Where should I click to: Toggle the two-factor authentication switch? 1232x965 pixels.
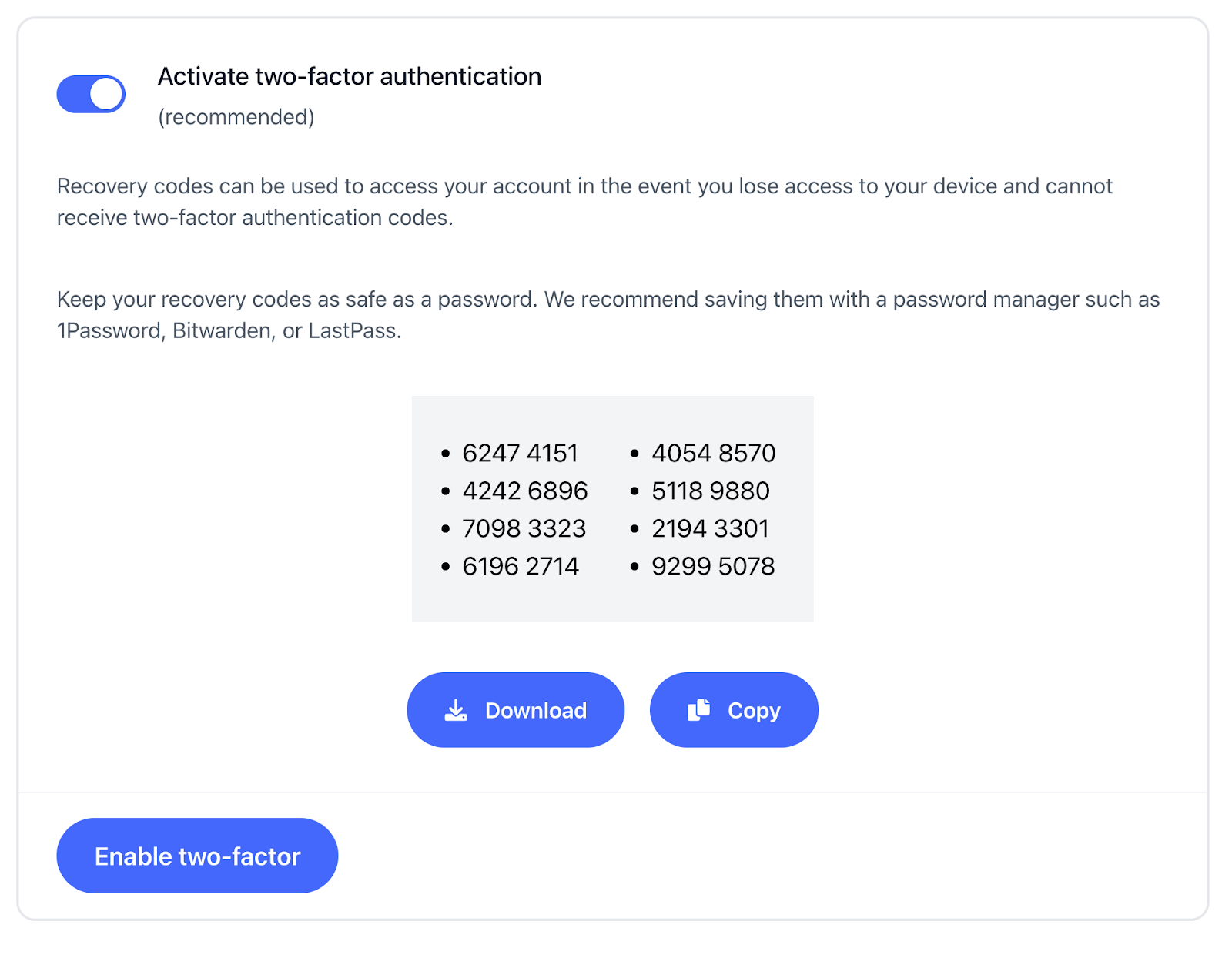[x=91, y=94]
